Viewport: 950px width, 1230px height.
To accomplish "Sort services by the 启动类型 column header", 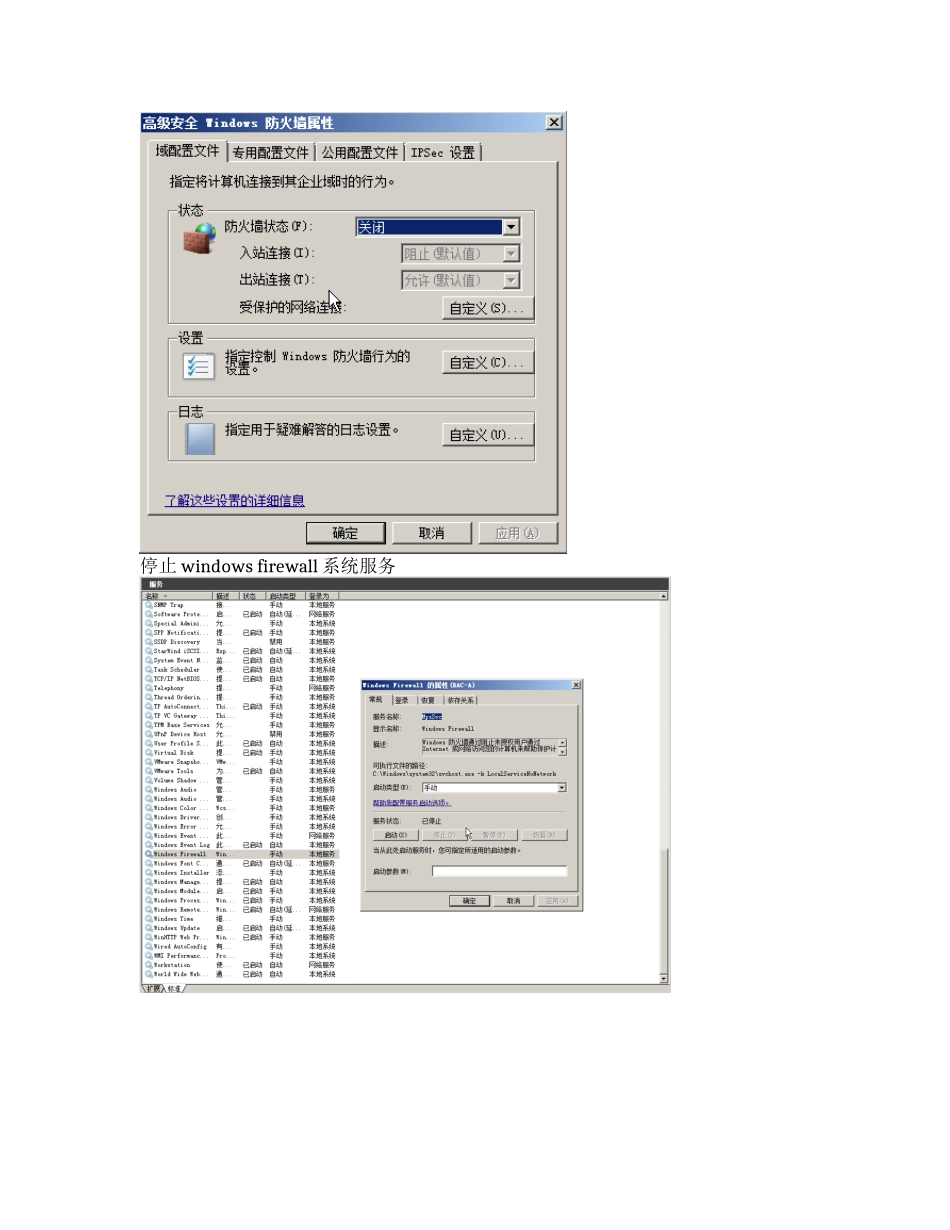I will coord(285,596).
